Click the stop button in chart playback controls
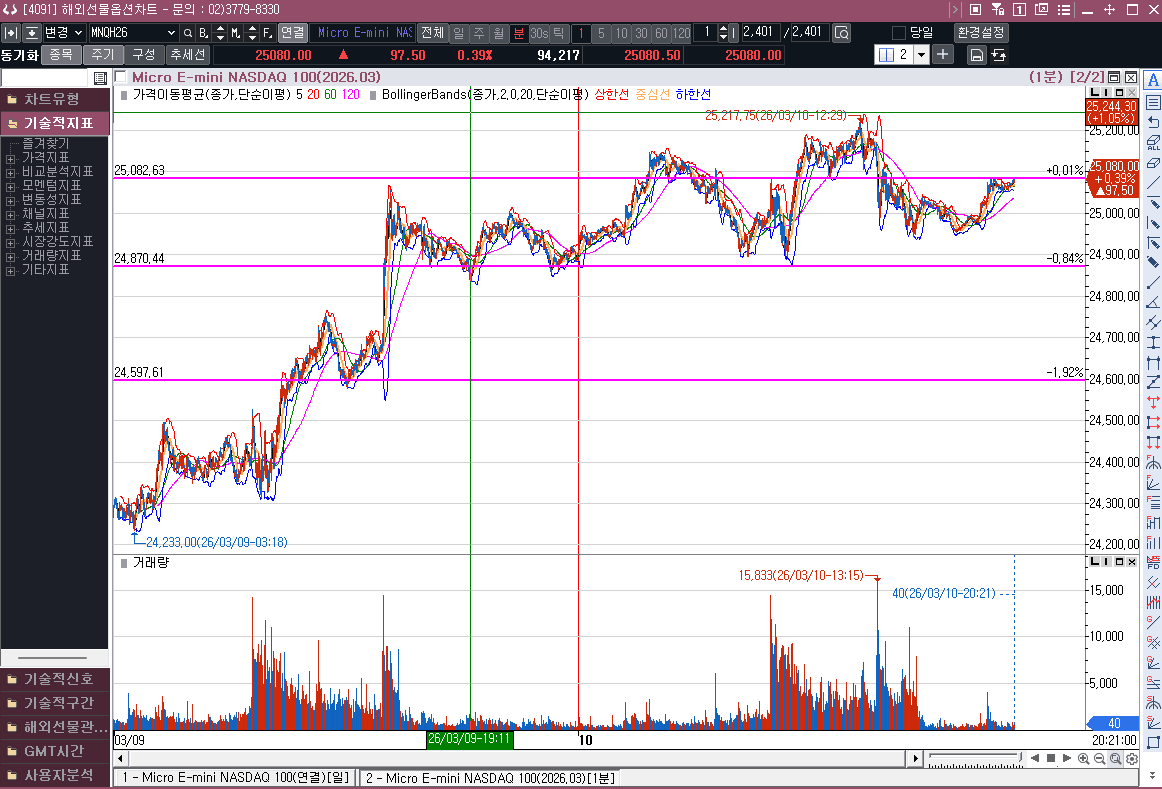 coord(1051,759)
